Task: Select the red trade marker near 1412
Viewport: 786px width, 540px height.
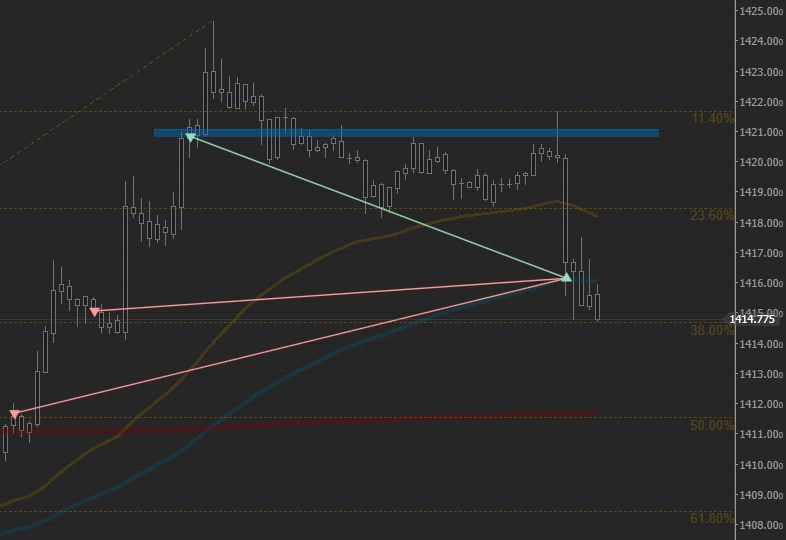Action: [15, 414]
